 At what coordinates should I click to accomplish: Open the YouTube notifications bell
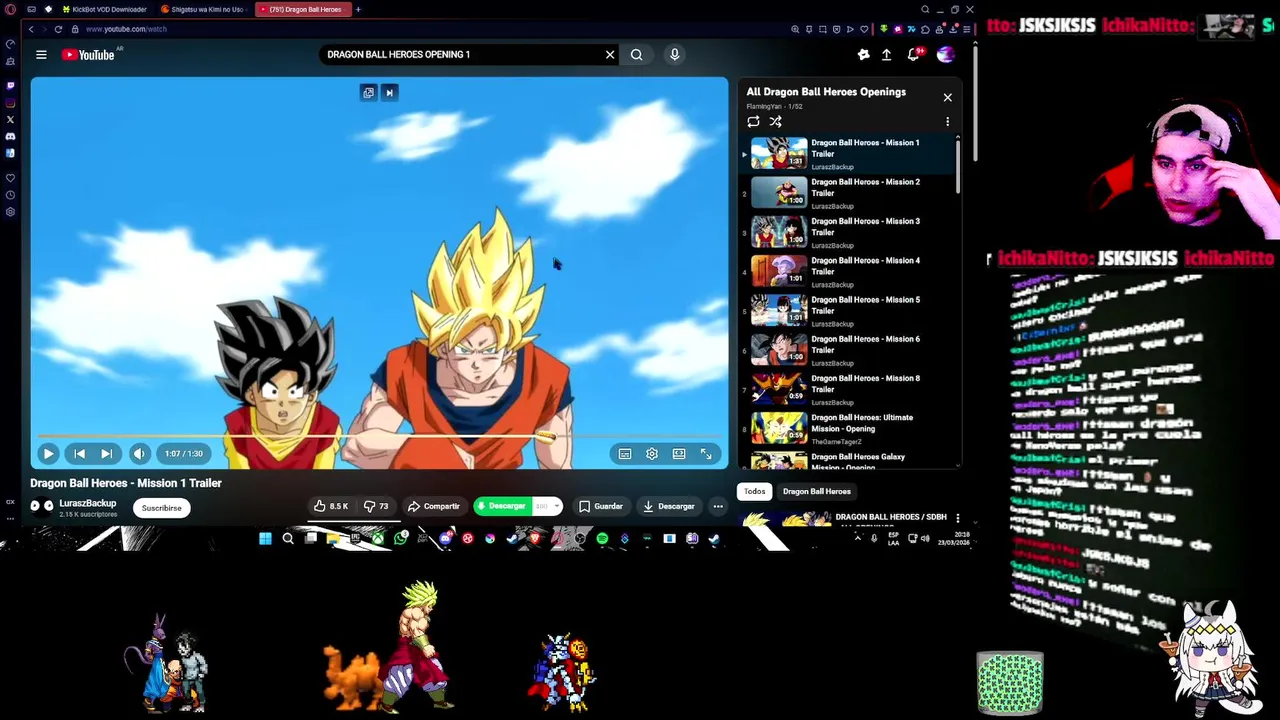pos(913,55)
